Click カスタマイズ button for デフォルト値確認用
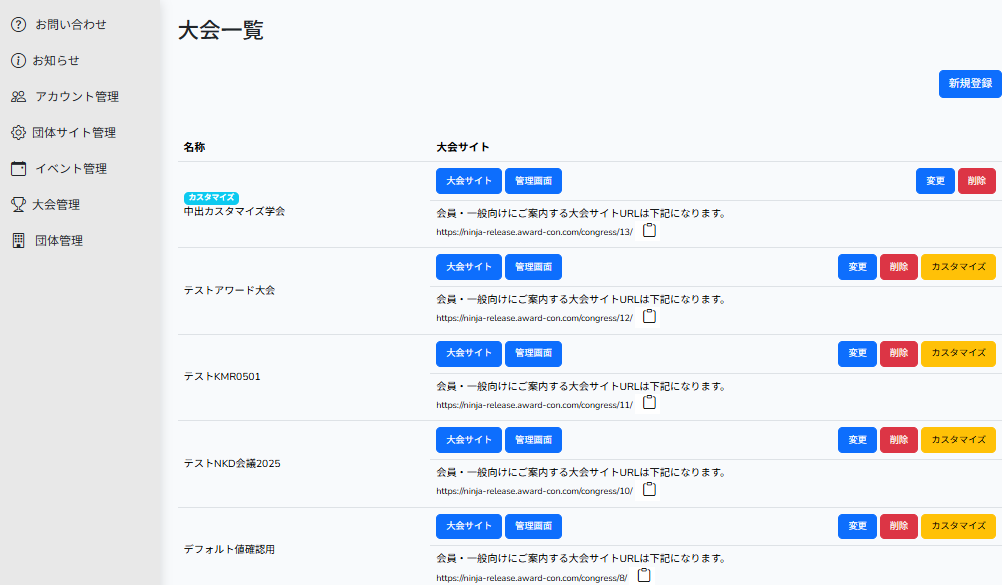This screenshot has height=585, width=1002. pos(958,526)
